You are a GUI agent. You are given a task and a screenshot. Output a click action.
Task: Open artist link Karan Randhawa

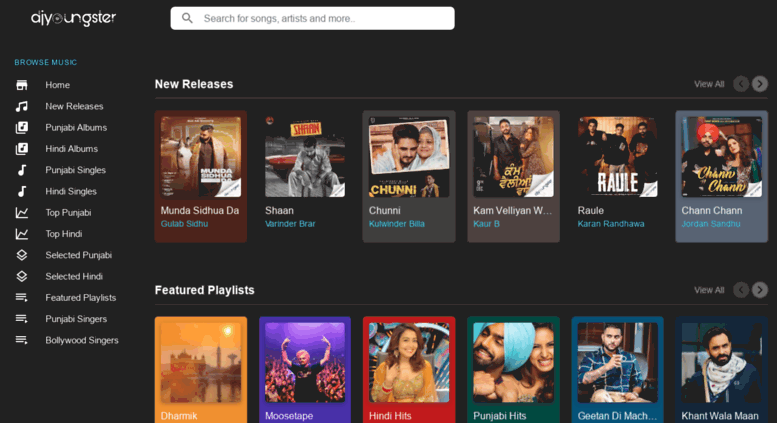coord(610,224)
